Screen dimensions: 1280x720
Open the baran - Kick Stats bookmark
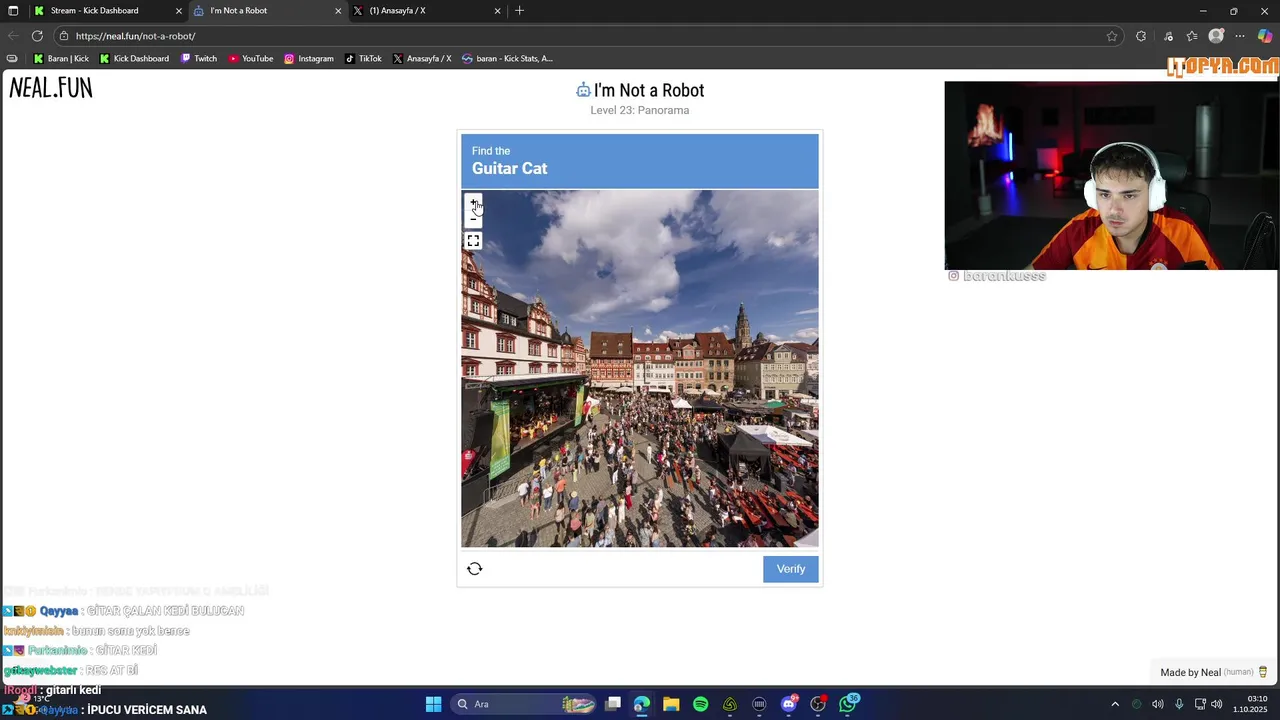[507, 59]
